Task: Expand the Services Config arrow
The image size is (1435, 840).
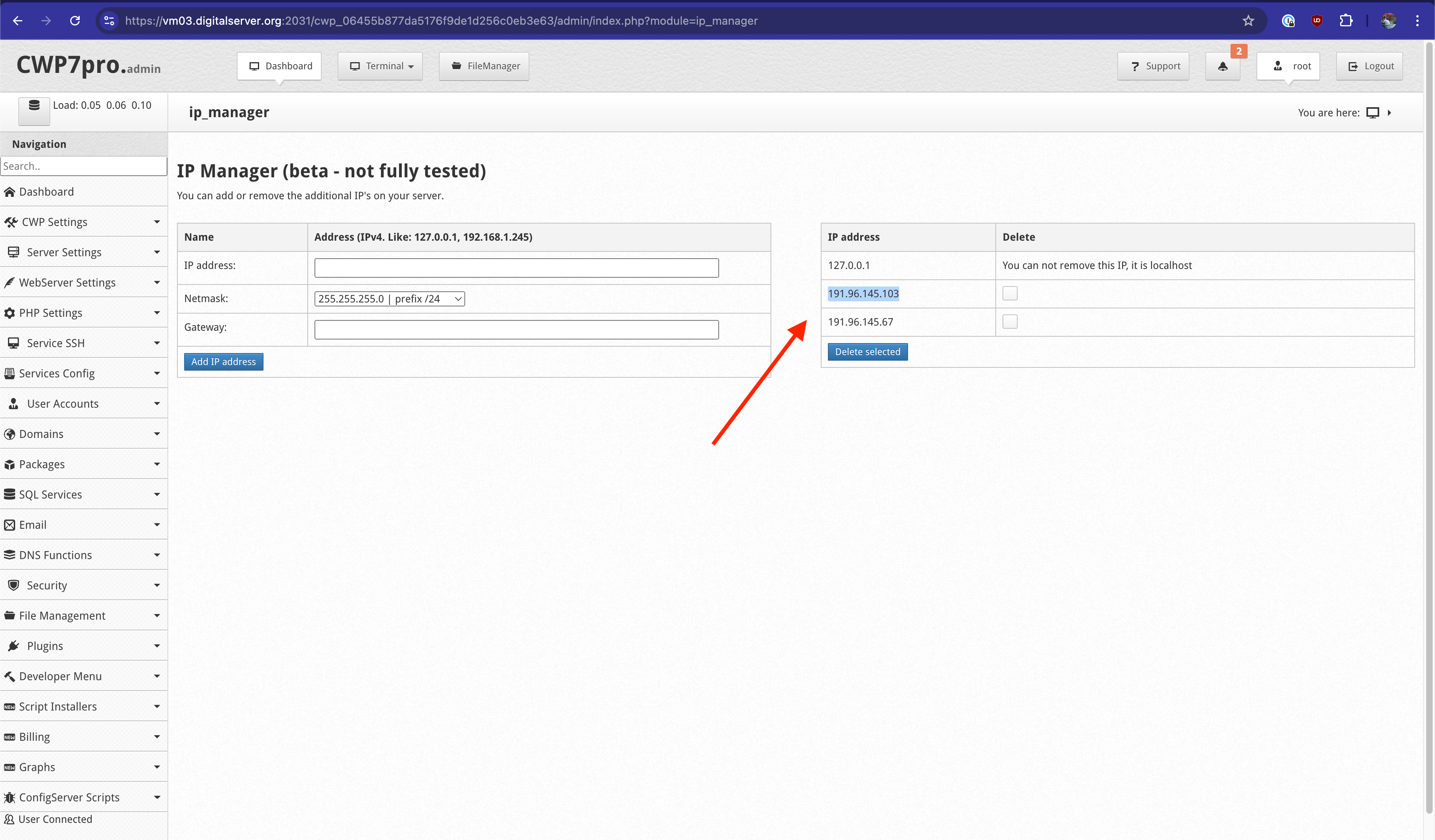Action: (x=157, y=373)
